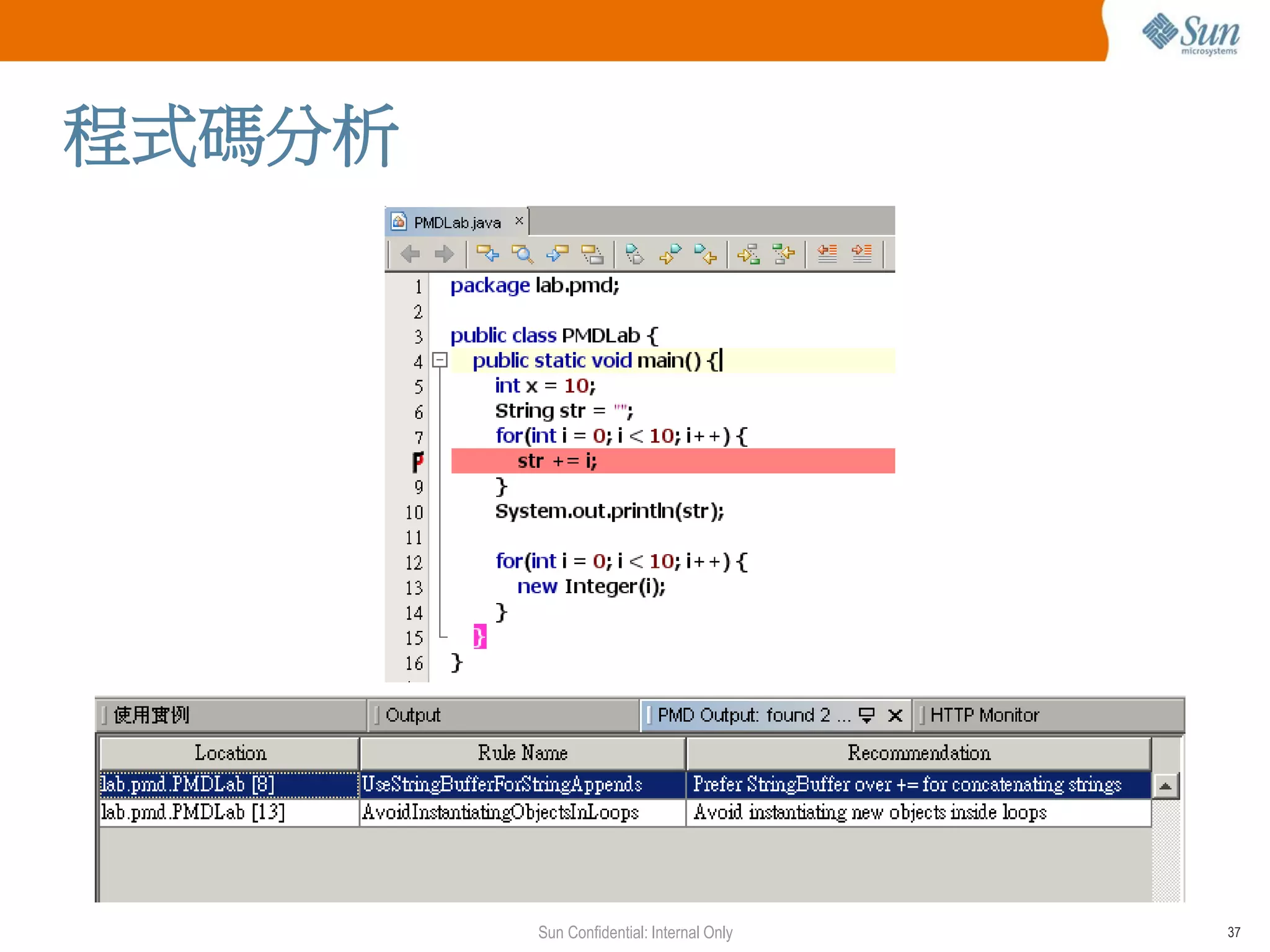Click the yellow arrow with green box icon

point(748,253)
